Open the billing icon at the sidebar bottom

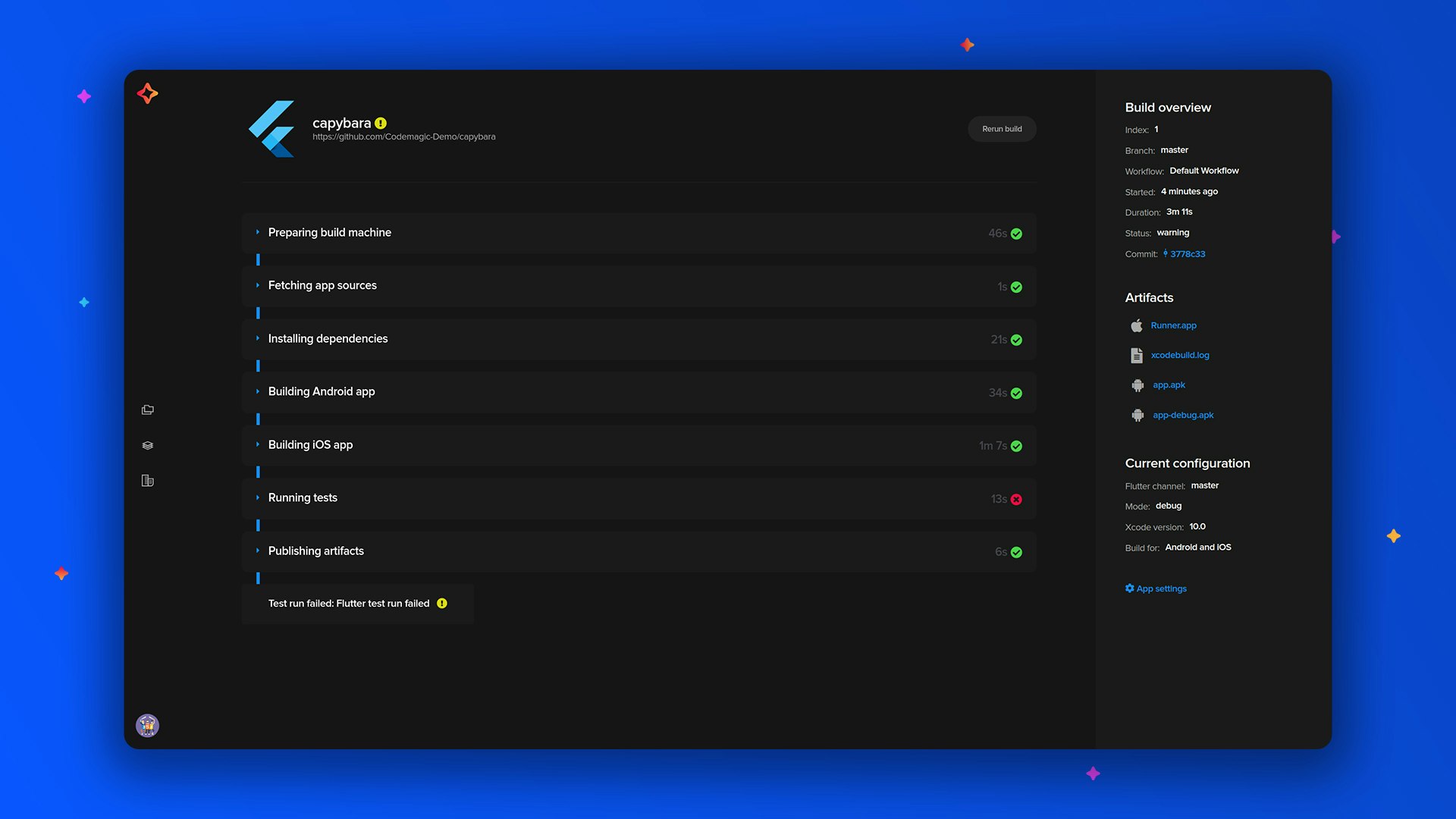pos(147,481)
